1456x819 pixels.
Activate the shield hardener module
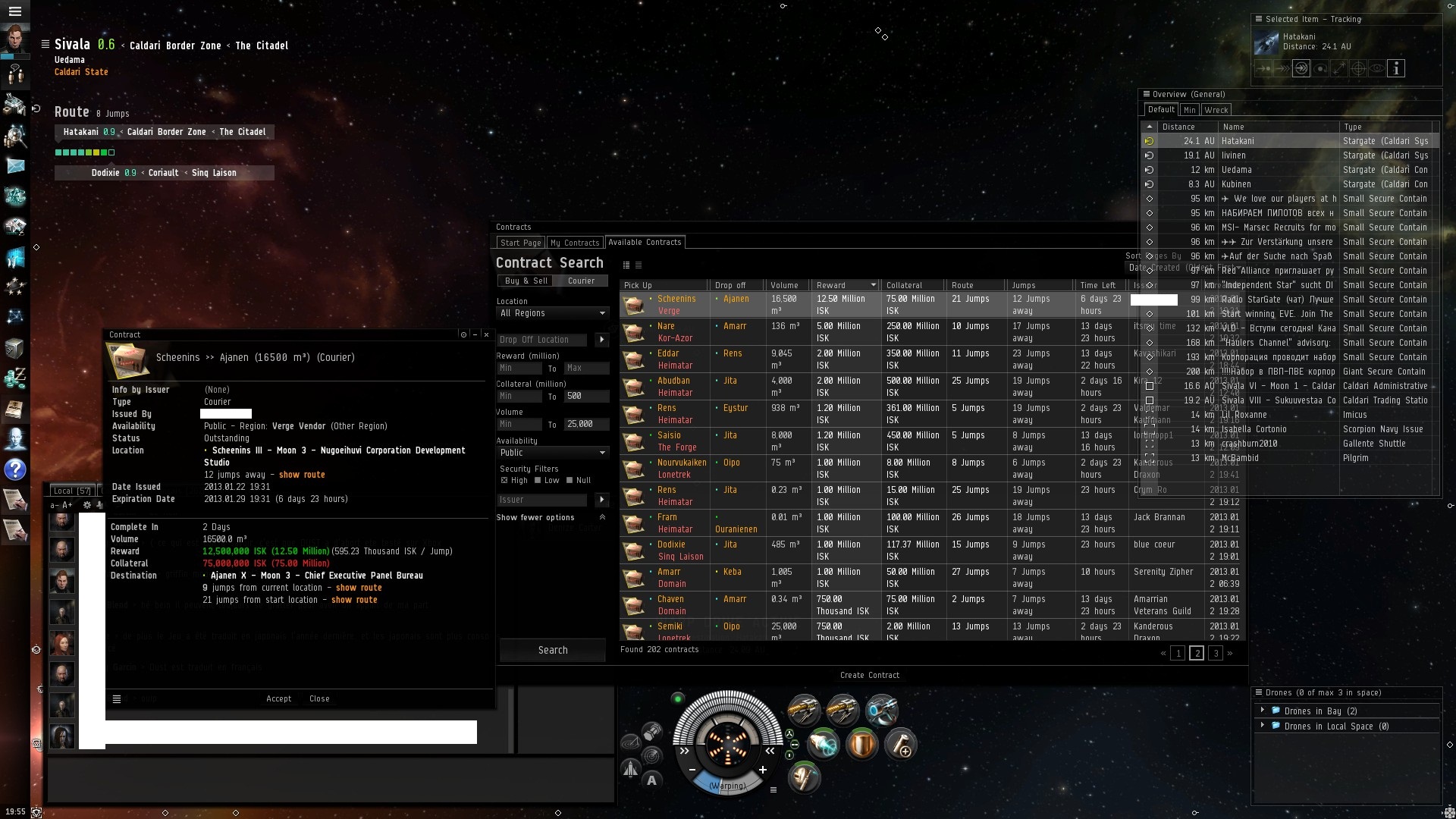tap(861, 745)
